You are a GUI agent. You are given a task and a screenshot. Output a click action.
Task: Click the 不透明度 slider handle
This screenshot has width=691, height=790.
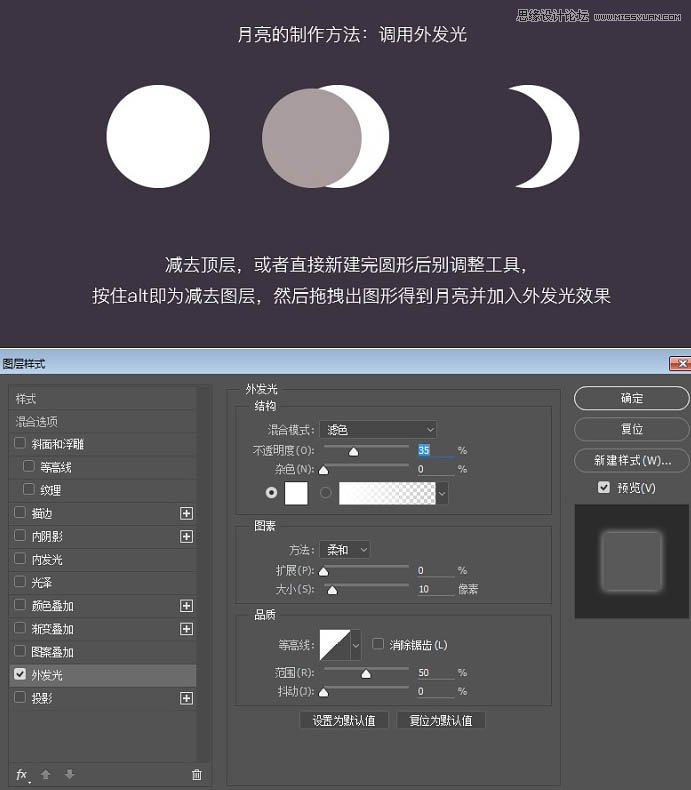pyautogui.click(x=354, y=451)
